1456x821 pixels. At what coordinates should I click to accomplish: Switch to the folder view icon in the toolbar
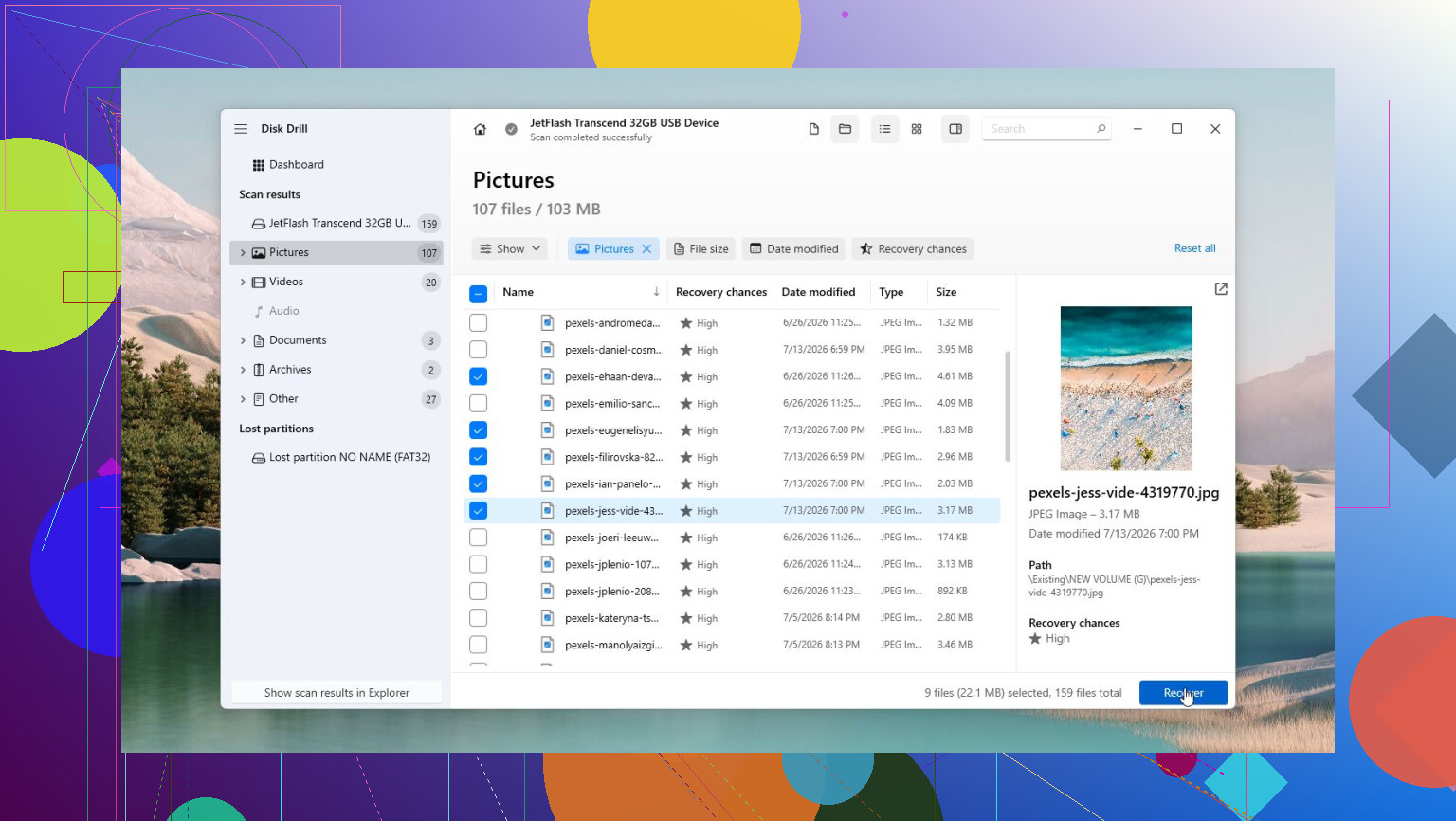coord(845,129)
